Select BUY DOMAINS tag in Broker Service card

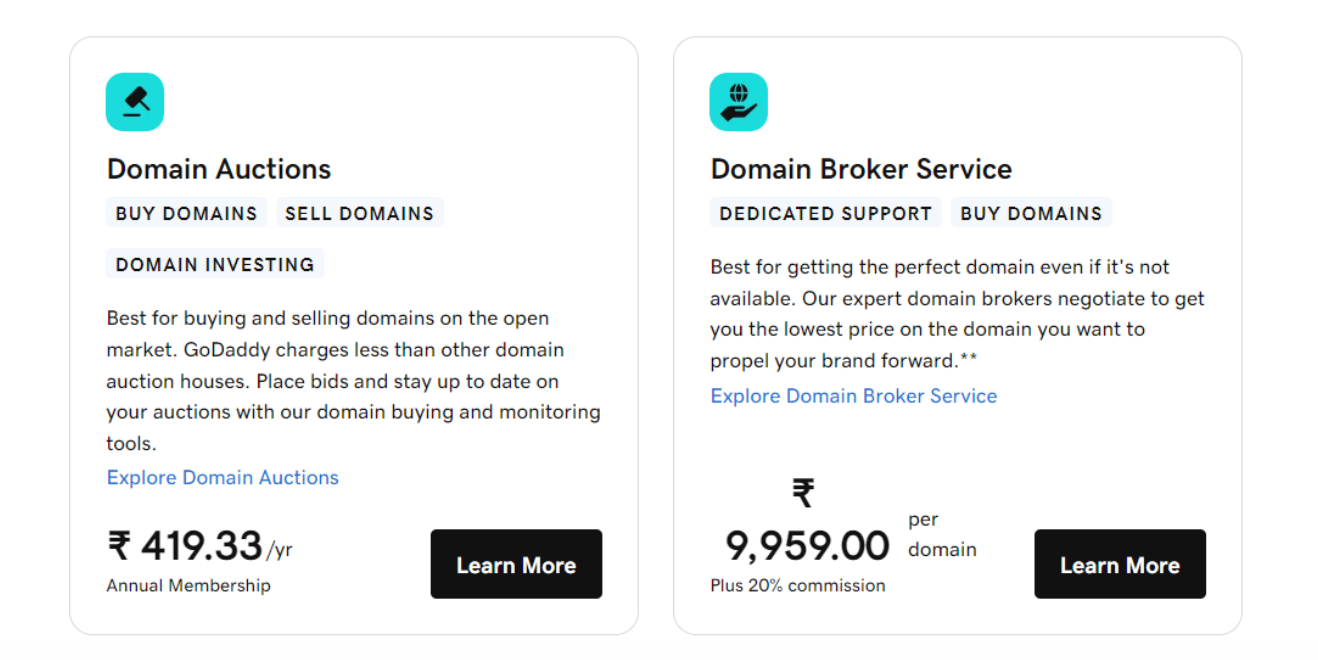1031,213
